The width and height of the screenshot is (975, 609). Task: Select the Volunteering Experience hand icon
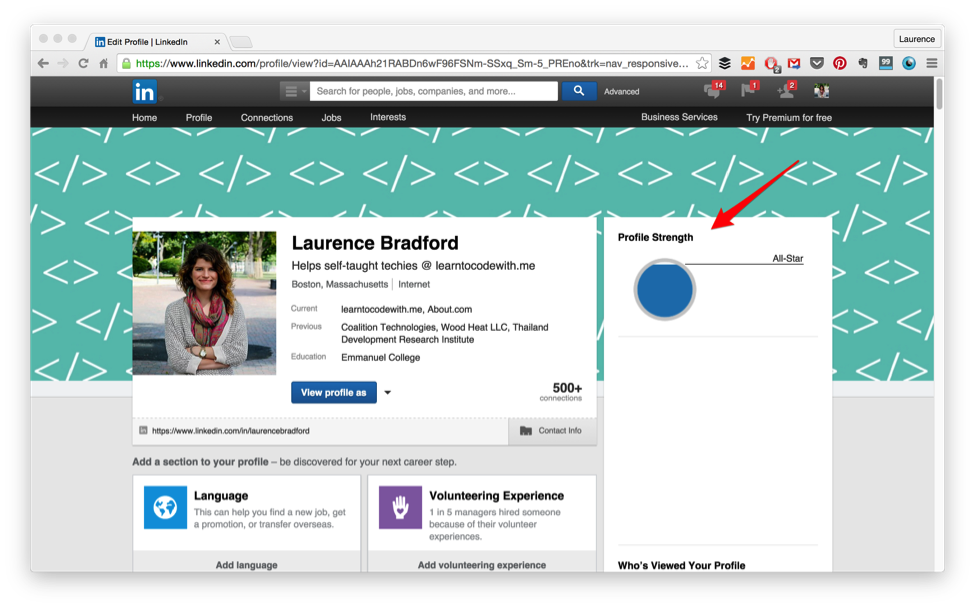click(x=398, y=508)
